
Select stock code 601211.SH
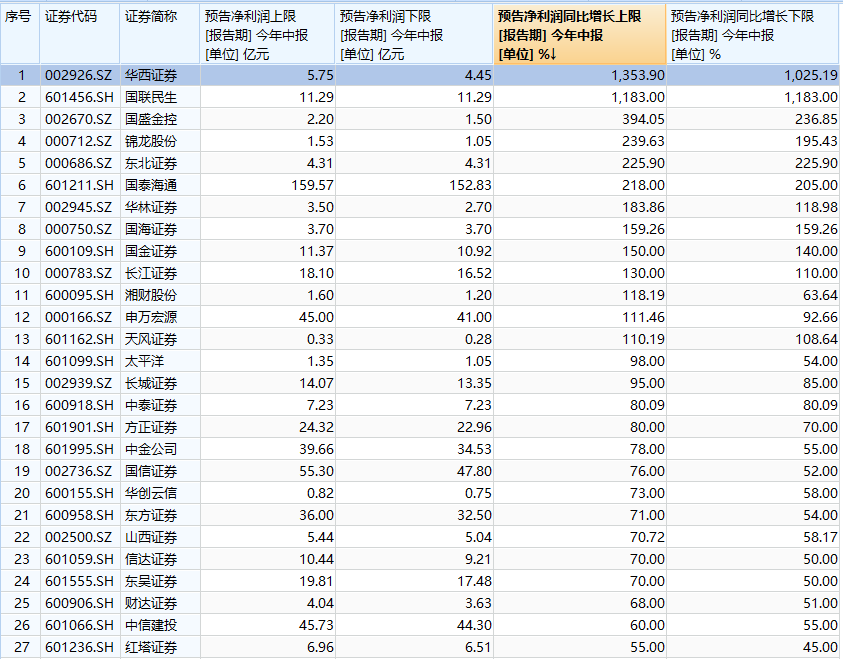click(80, 185)
